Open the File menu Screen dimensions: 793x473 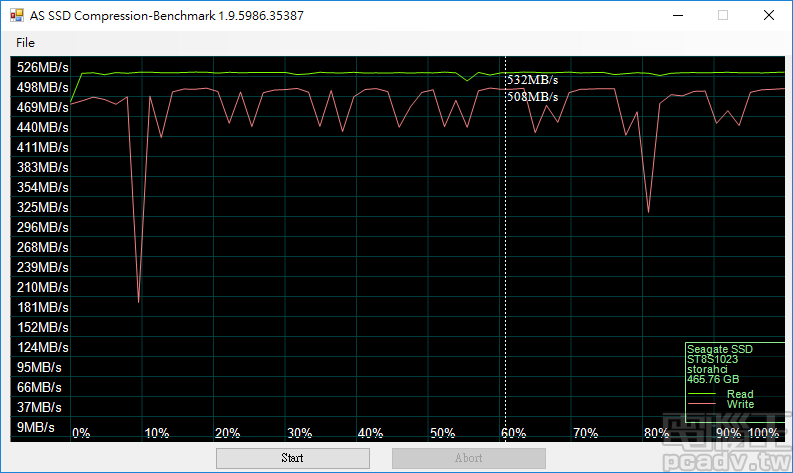(25, 43)
